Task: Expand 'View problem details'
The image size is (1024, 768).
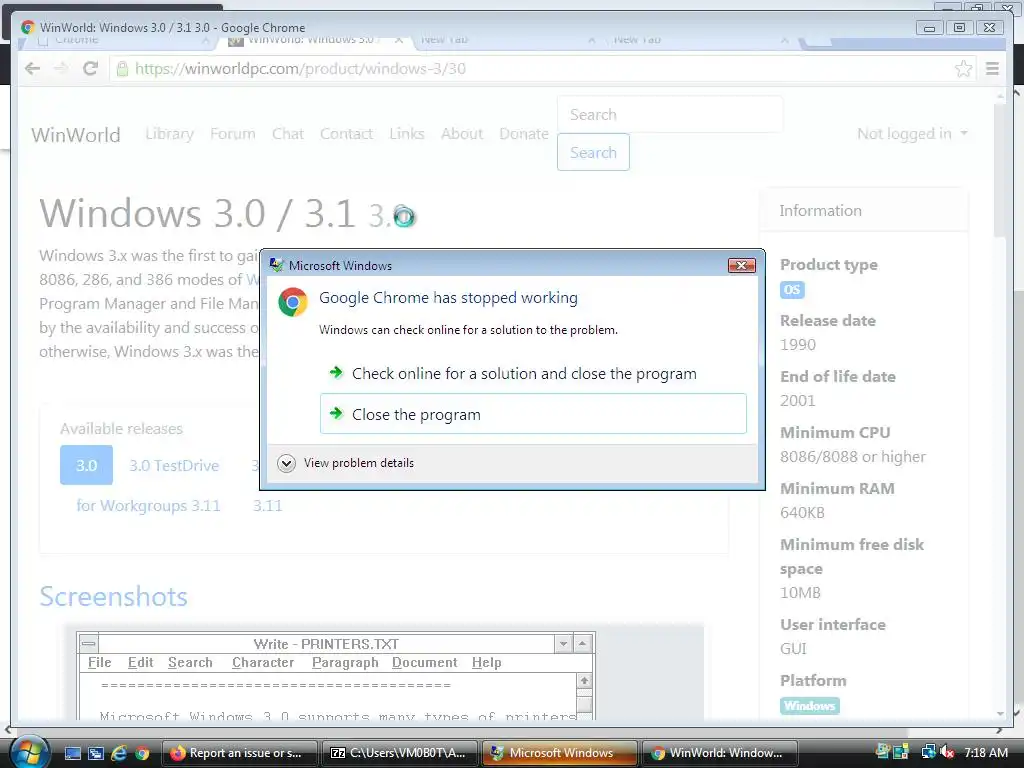Action: (346, 463)
